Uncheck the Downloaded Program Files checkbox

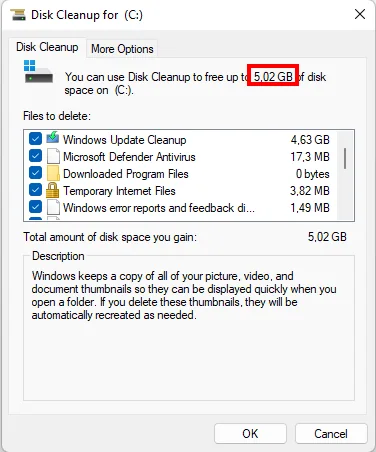coord(35,173)
